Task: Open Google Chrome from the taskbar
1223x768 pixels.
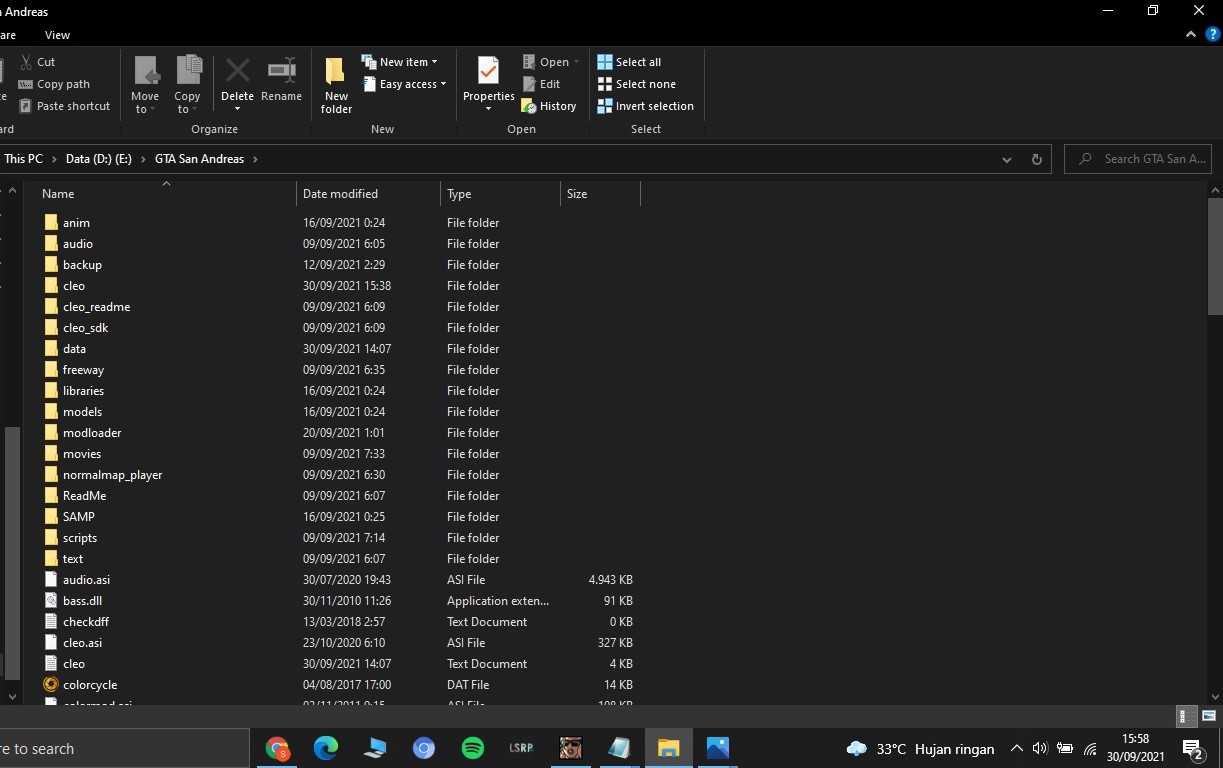Action: (278, 748)
